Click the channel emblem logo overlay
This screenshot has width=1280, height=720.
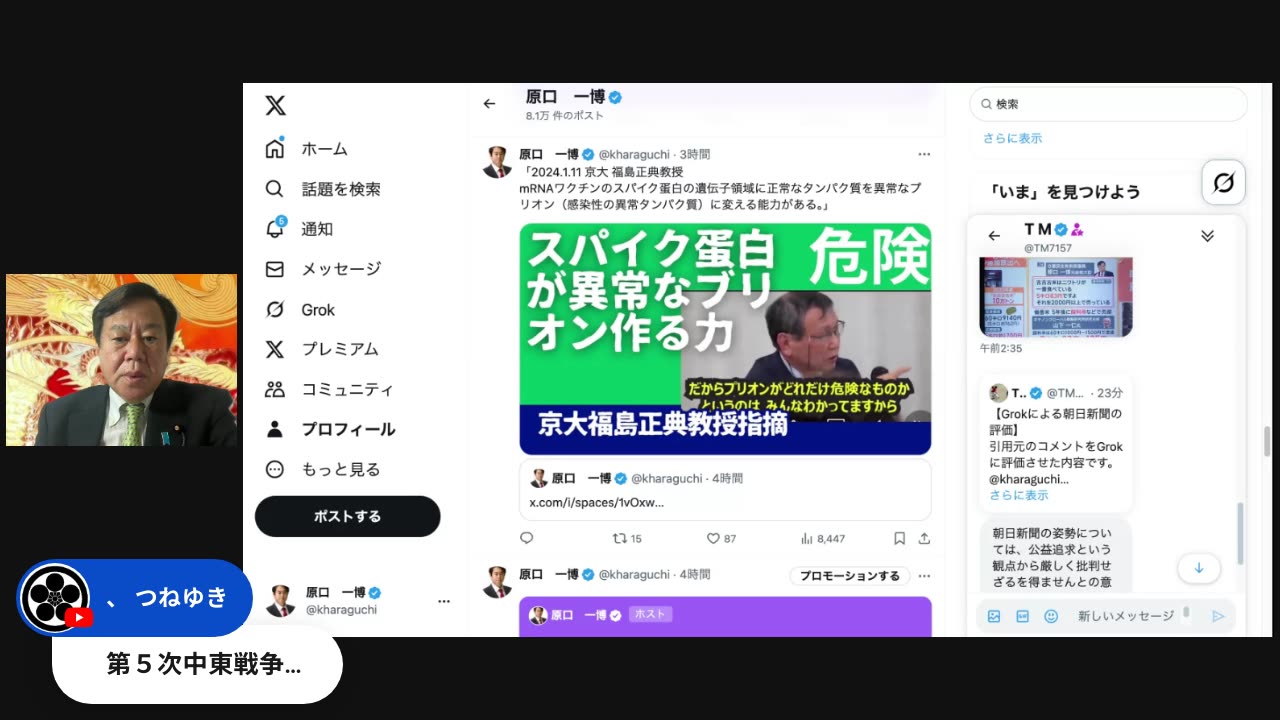pyautogui.click(x=55, y=600)
